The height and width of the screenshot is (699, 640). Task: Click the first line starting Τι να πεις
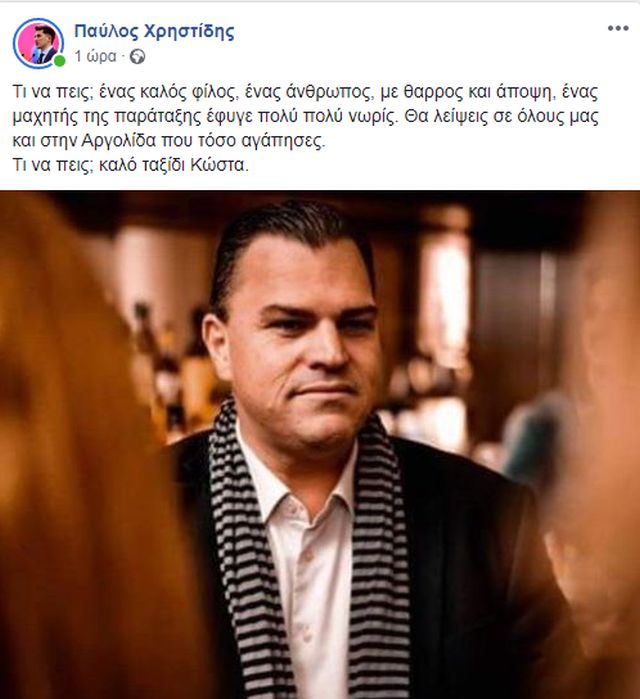pyautogui.click(x=305, y=92)
